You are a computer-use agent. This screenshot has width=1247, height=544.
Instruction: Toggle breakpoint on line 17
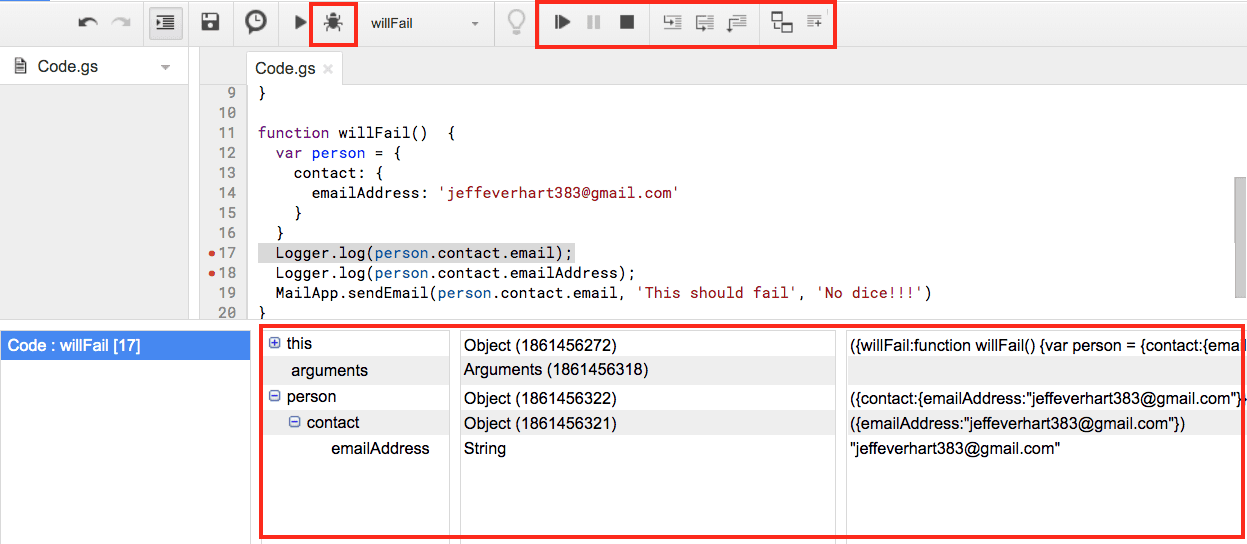coord(212,253)
